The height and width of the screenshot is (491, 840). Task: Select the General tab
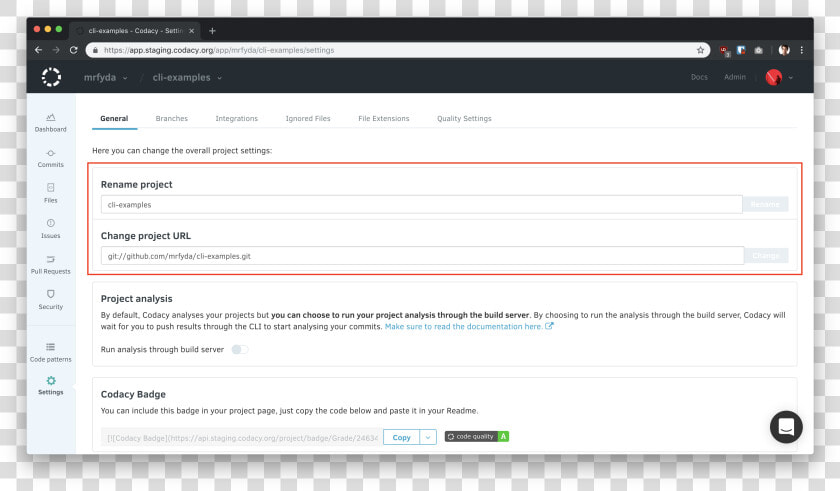coord(114,118)
